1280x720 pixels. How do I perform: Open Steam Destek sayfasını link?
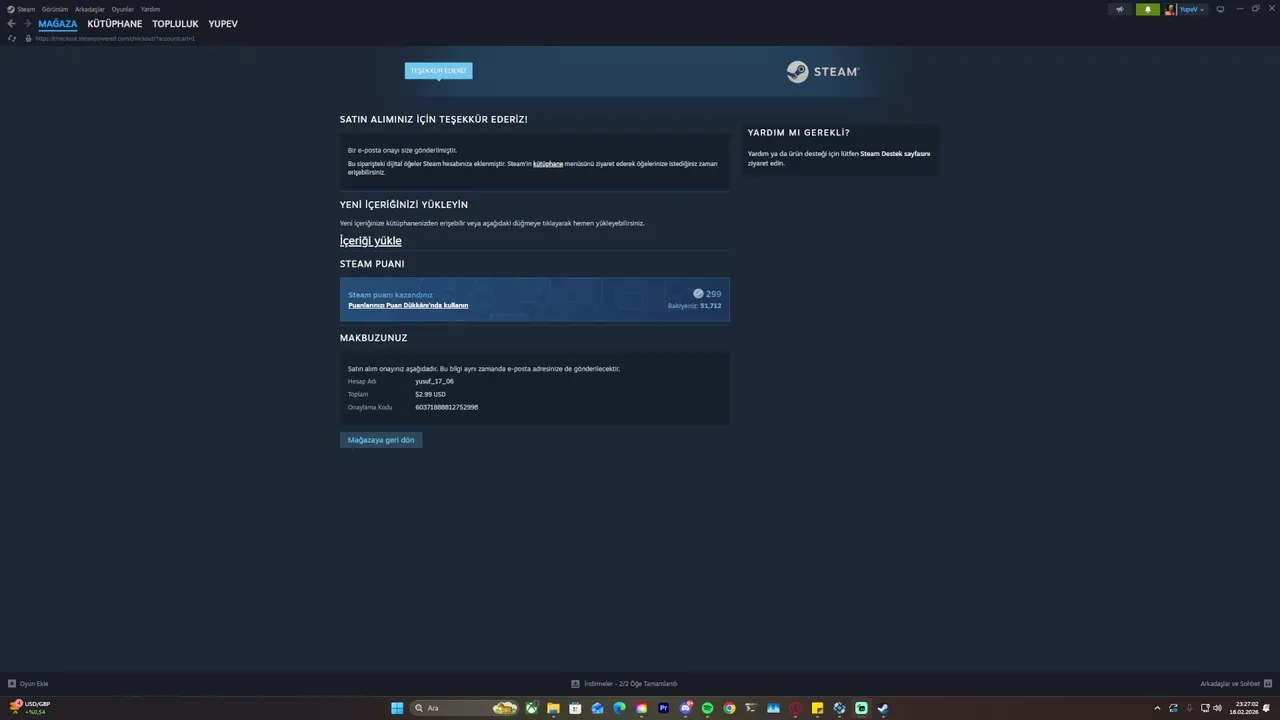[895, 154]
